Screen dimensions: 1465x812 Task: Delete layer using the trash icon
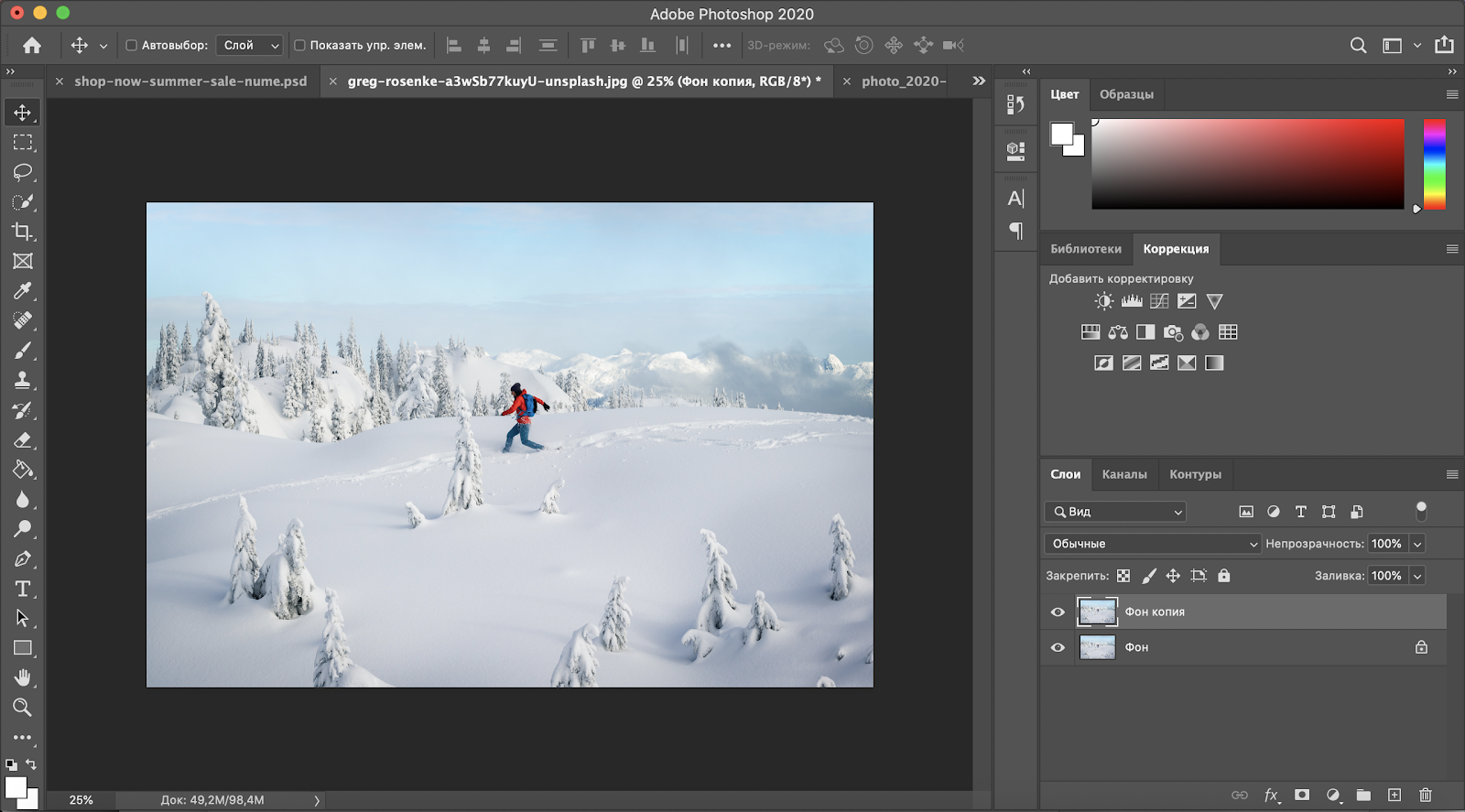click(1425, 795)
